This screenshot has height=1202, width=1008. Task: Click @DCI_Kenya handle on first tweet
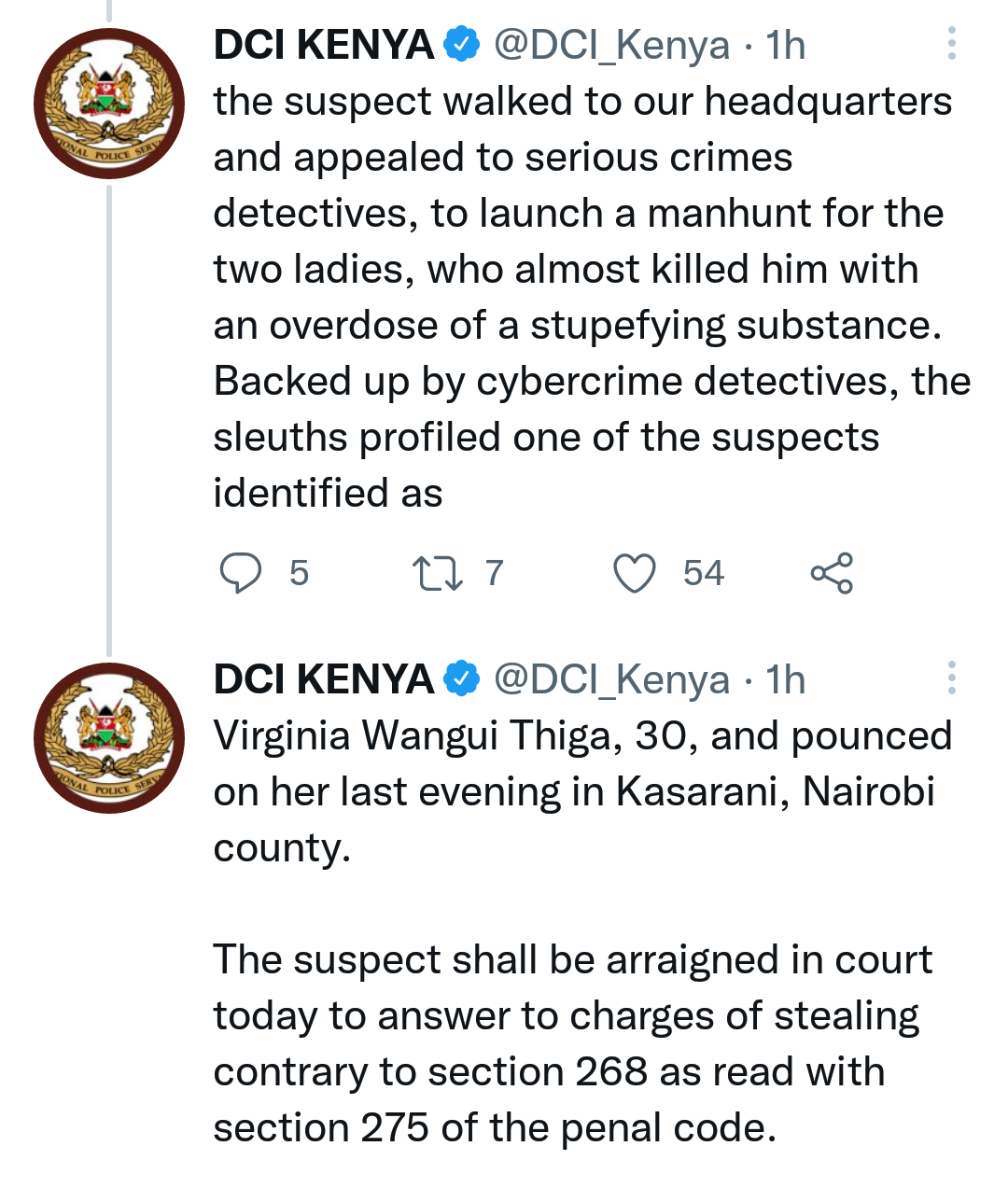pyautogui.click(x=611, y=46)
